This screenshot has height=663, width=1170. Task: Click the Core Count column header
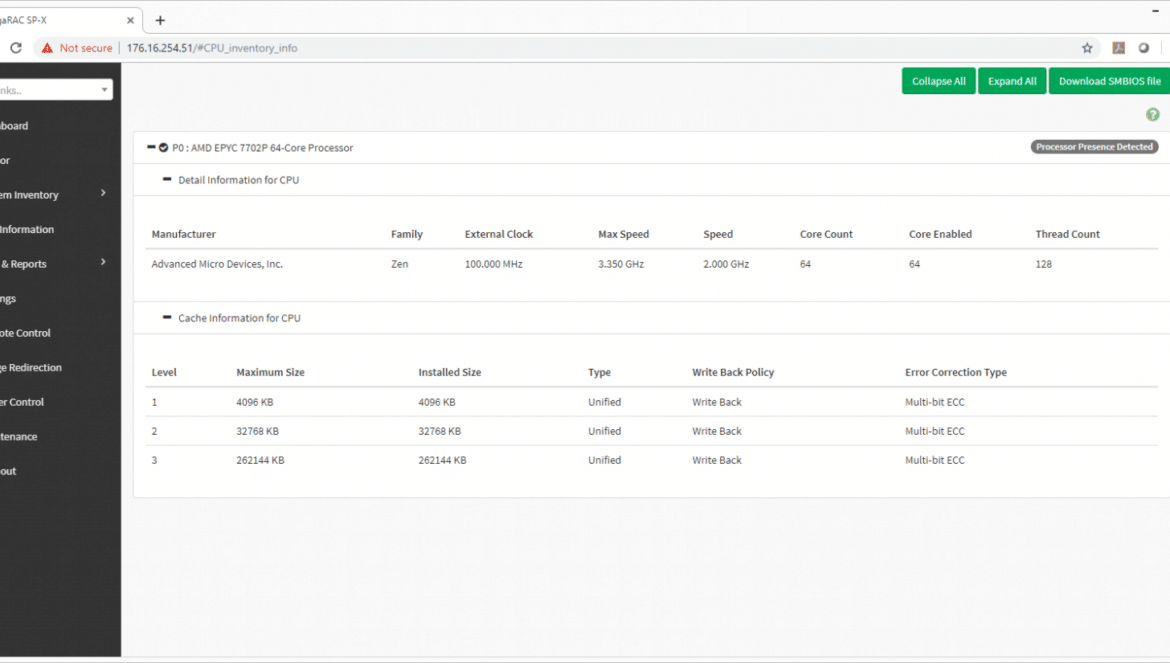pos(826,234)
